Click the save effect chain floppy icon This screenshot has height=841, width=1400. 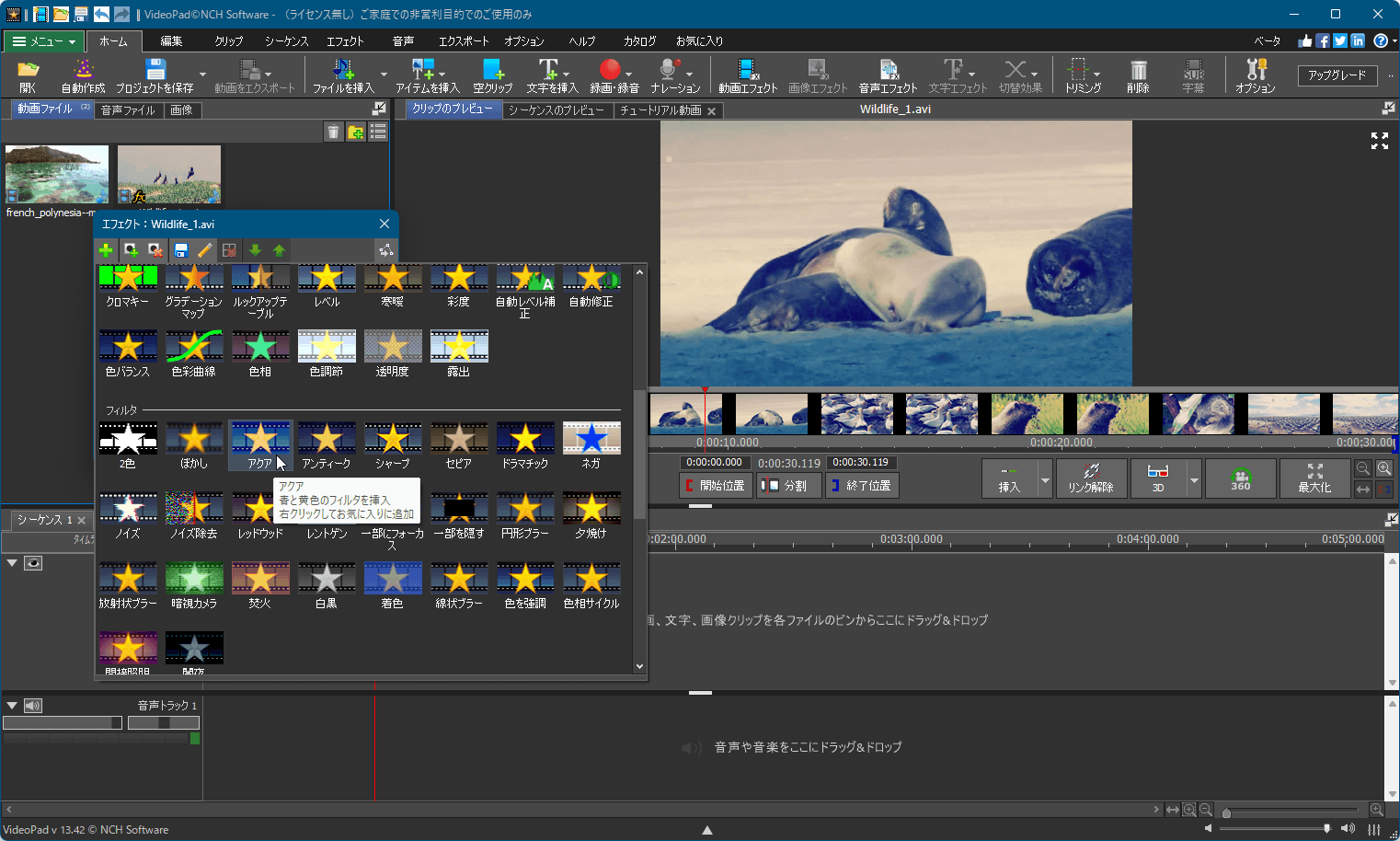pos(181,250)
